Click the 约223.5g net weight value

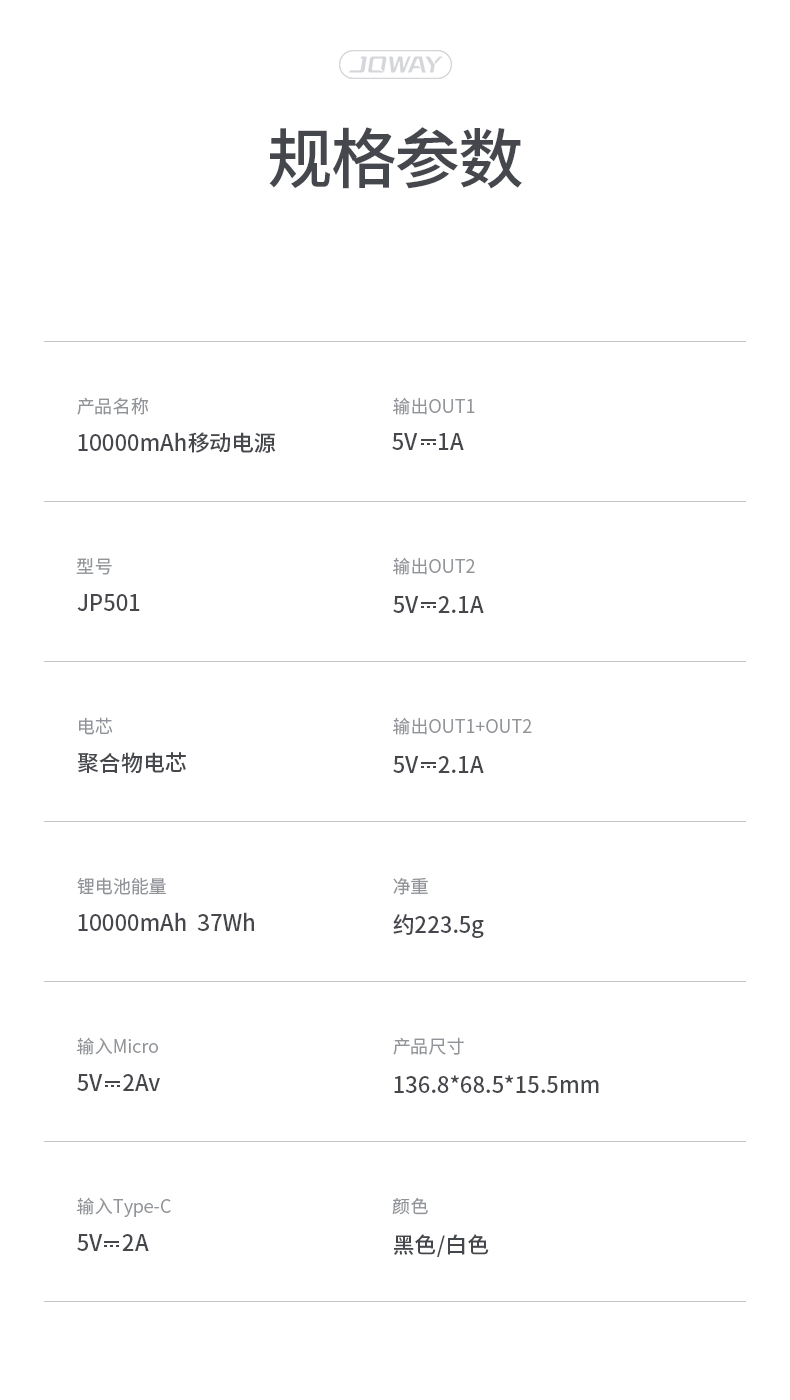click(x=438, y=925)
